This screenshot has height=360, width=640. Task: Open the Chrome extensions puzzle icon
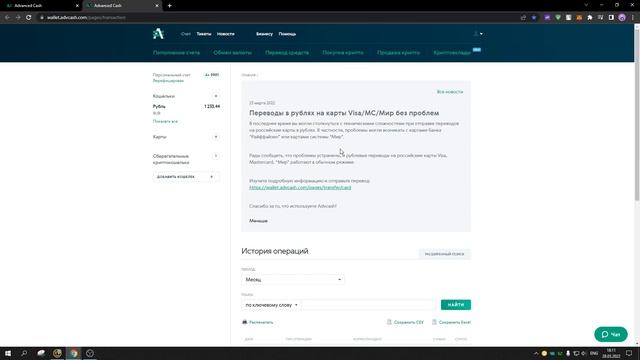pos(590,18)
